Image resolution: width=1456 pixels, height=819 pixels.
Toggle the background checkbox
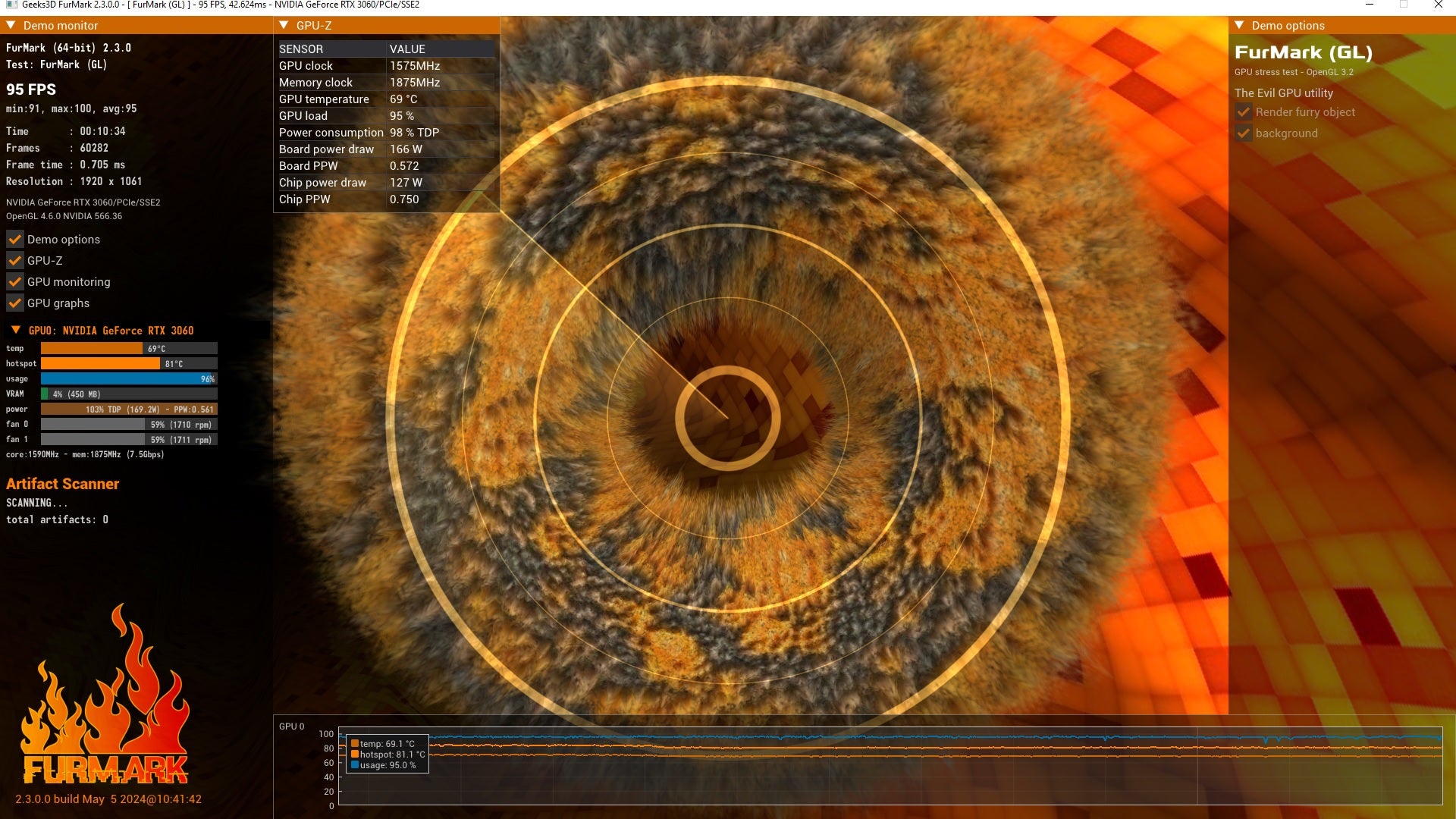(1244, 133)
